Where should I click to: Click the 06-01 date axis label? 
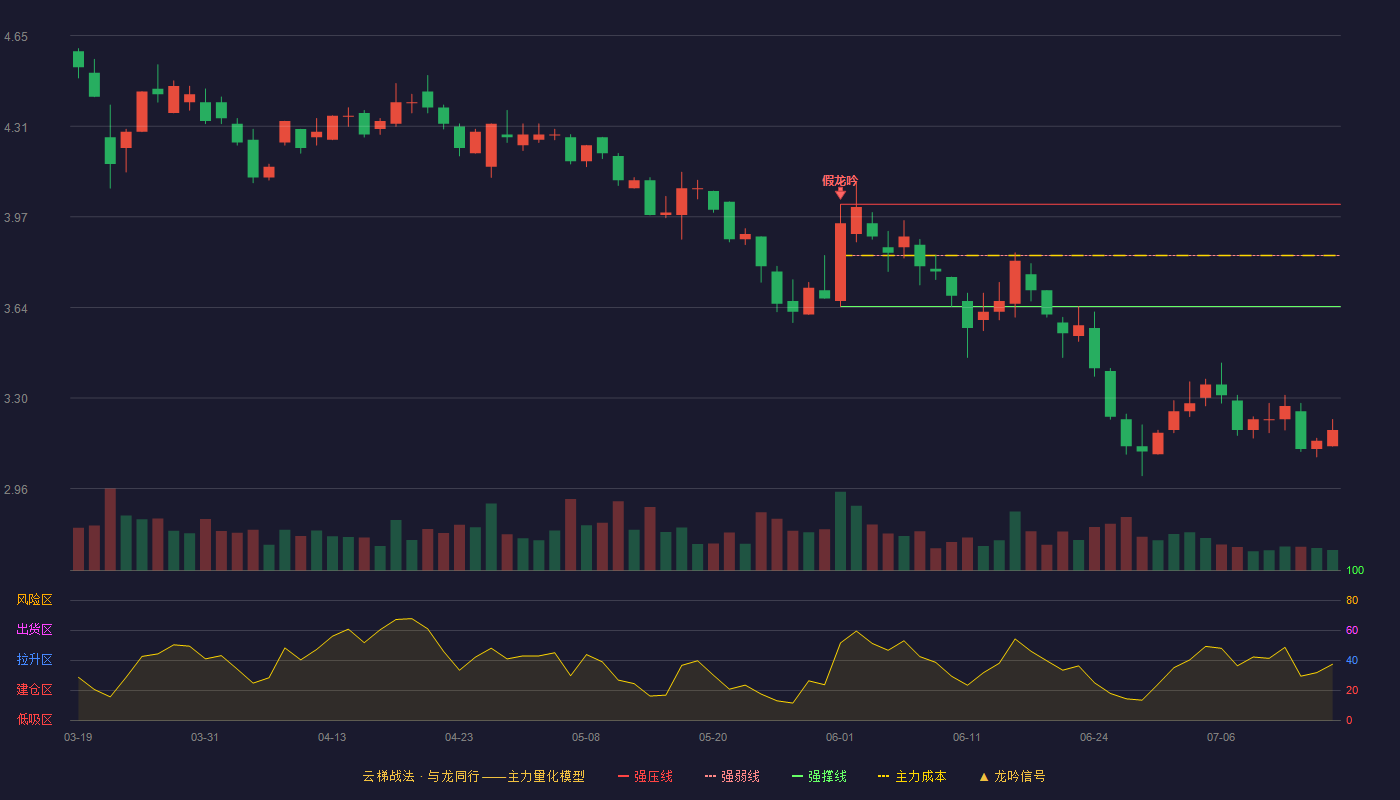pyautogui.click(x=840, y=737)
